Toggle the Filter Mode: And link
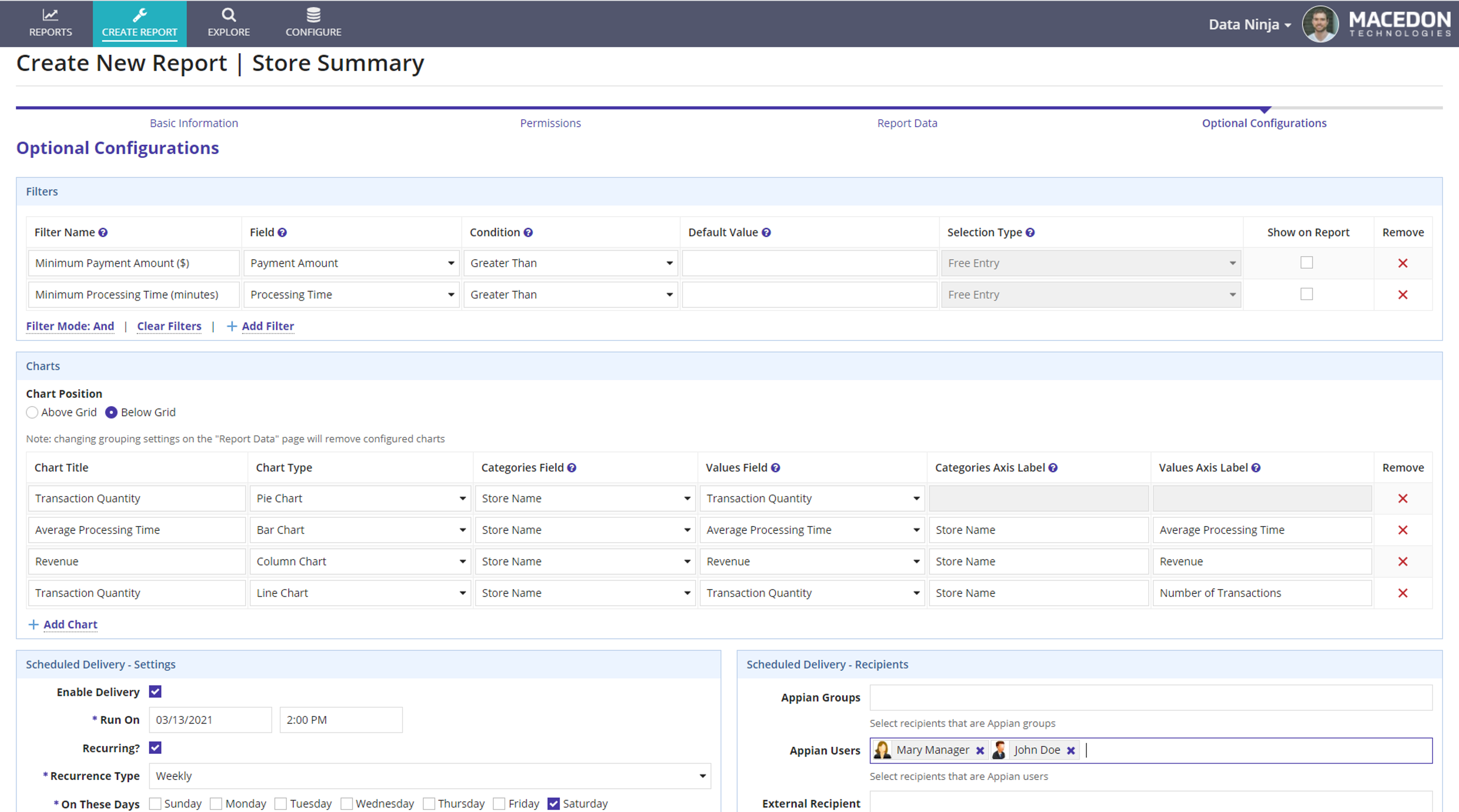The image size is (1459, 812). coord(70,326)
